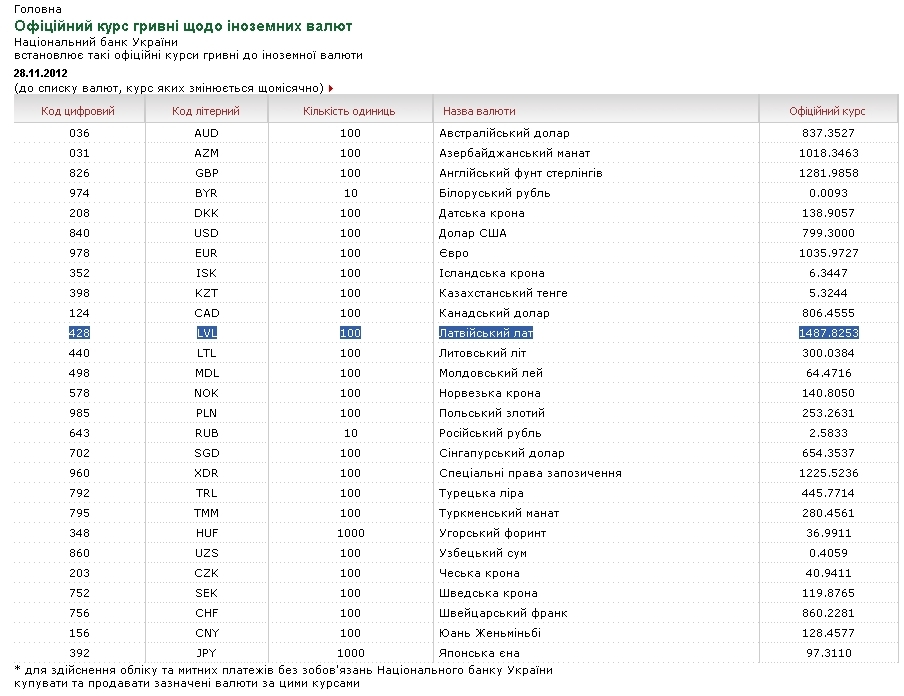Click the HUF currency code
904x696 pixels.
(x=206, y=533)
